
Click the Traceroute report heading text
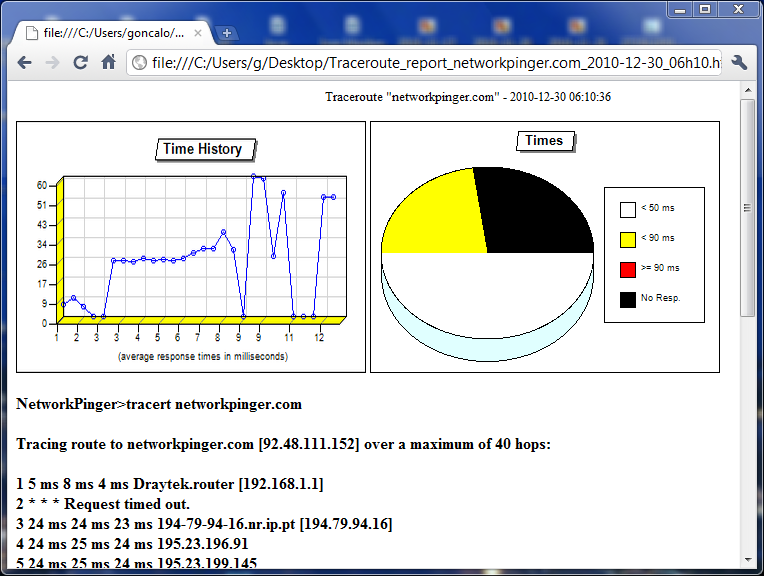pos(468,97)
